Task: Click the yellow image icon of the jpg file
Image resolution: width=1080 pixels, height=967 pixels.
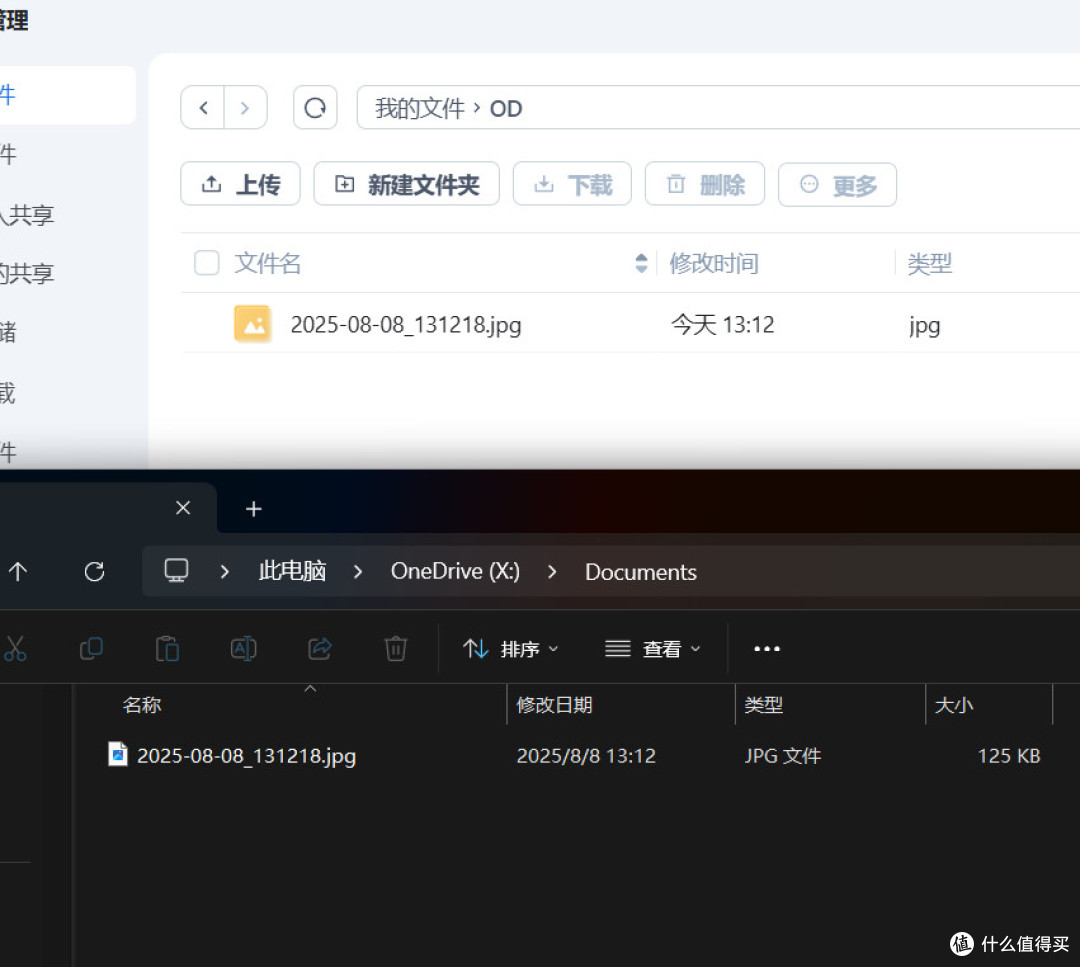Action: (x=253, y=324)
